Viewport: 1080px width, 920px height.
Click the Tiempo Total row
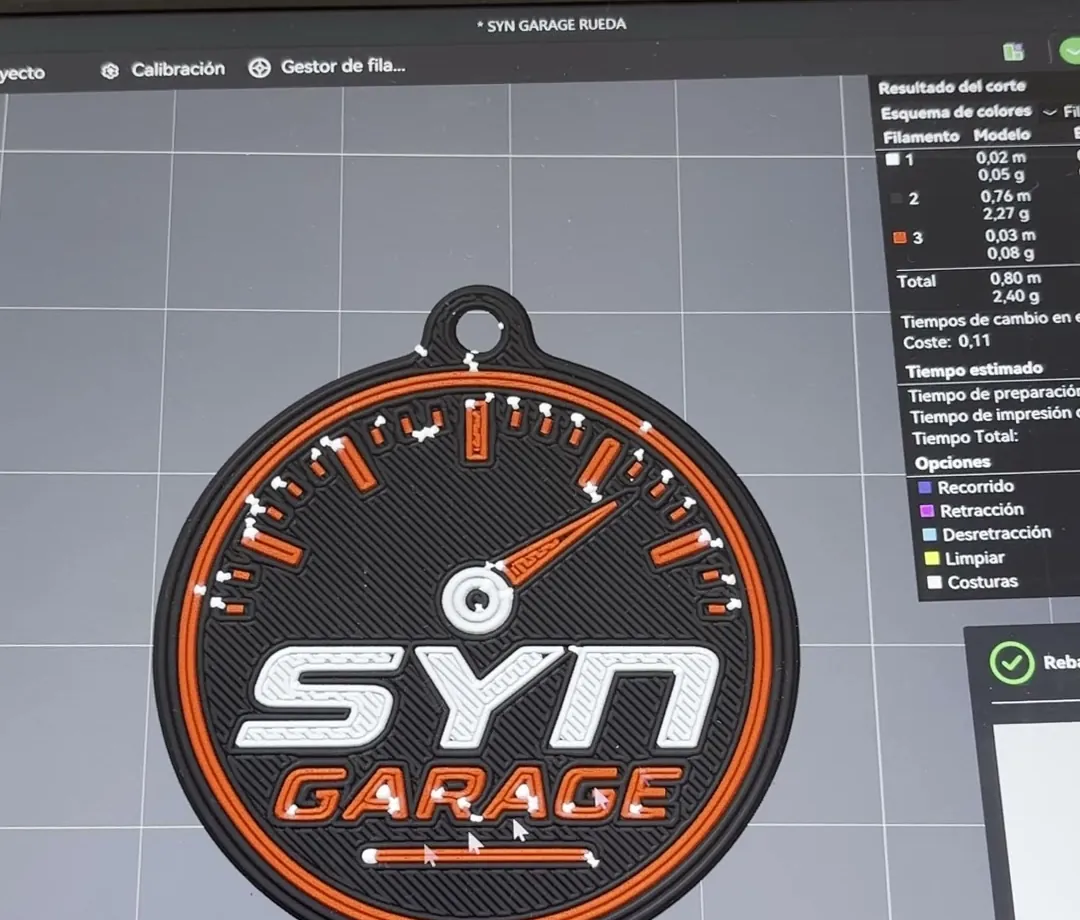coord(965,437)
